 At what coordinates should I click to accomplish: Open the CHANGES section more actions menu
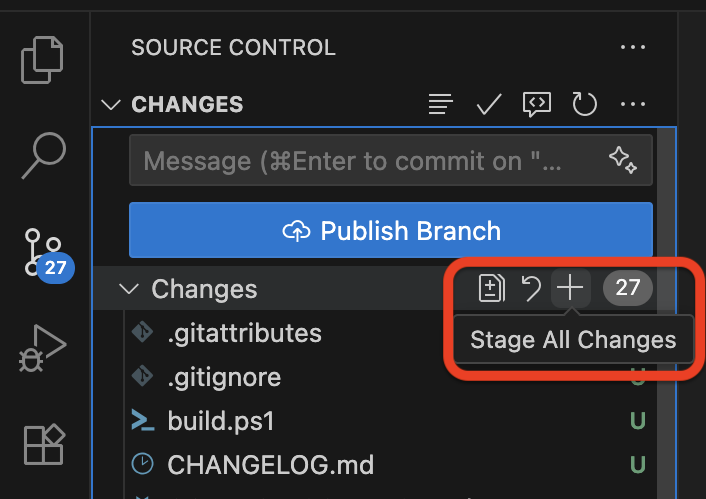pos(632,104)
